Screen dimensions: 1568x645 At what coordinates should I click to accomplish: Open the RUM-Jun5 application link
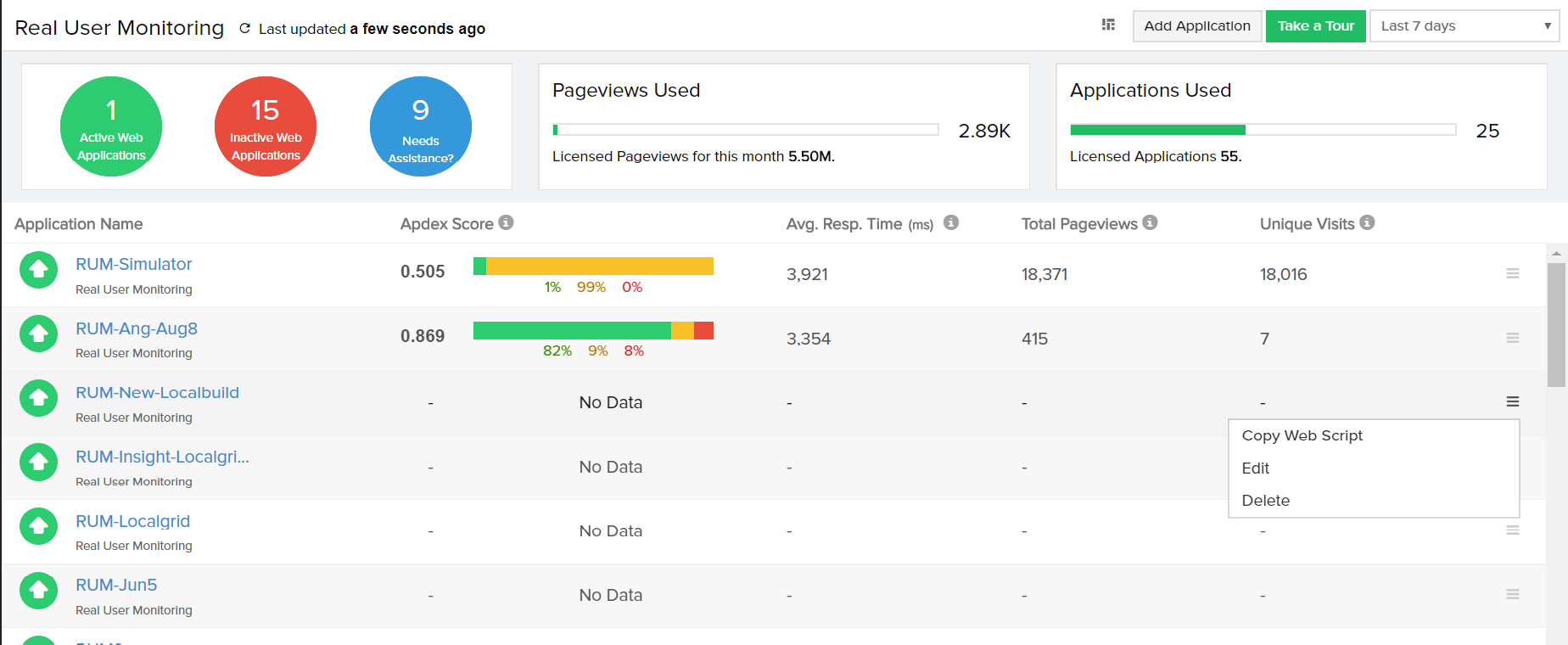tap(116, 585)
